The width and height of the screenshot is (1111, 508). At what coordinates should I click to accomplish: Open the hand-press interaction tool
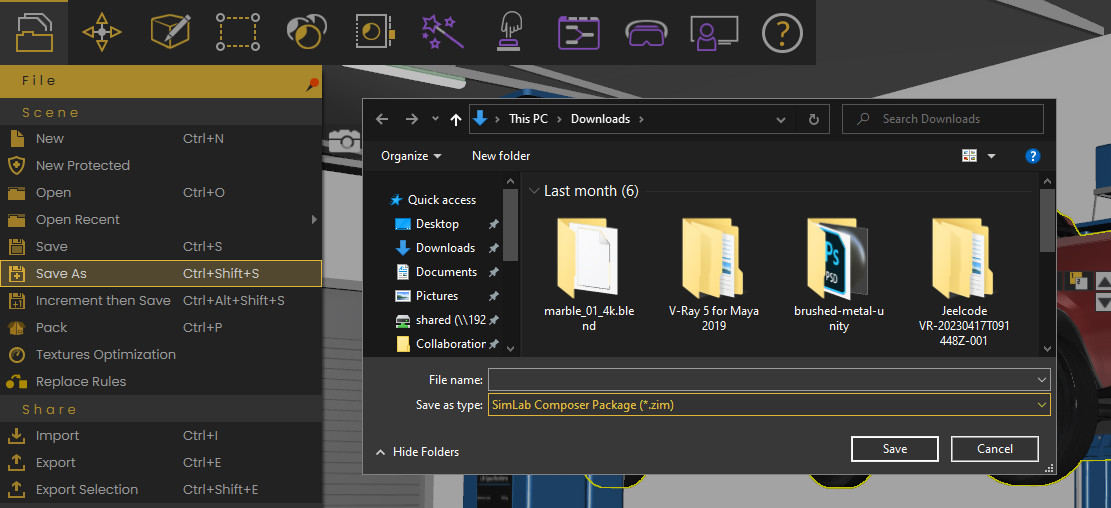[509, 32]
